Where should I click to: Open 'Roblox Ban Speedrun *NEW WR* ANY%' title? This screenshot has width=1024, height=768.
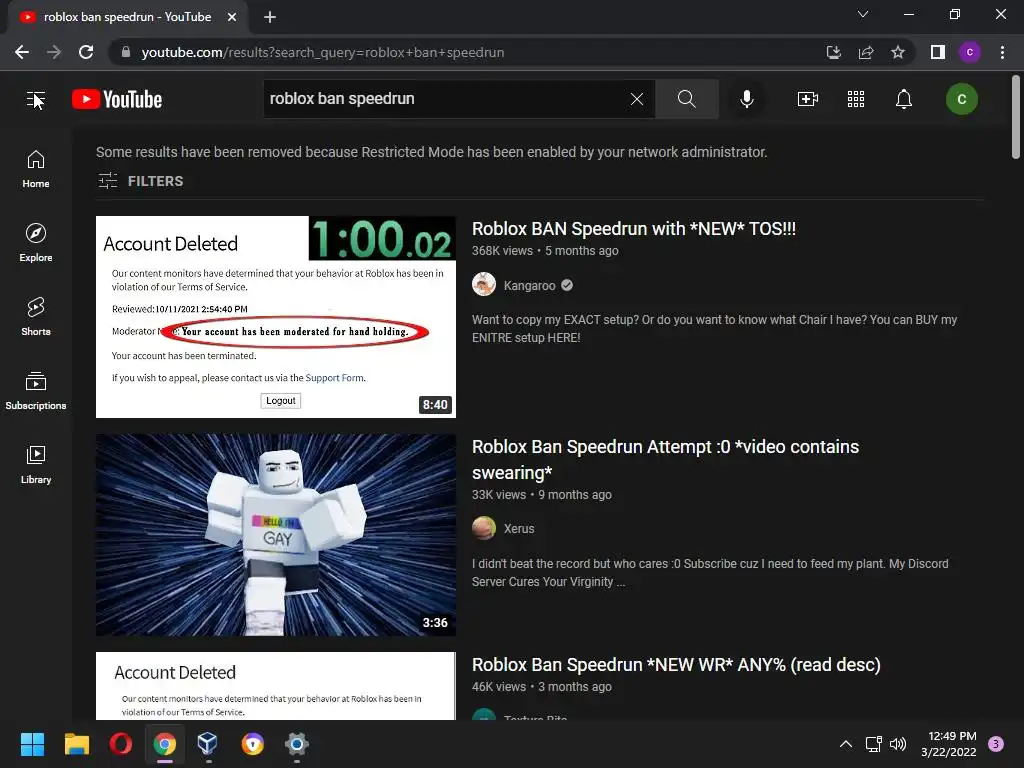(x=676, y=665)
